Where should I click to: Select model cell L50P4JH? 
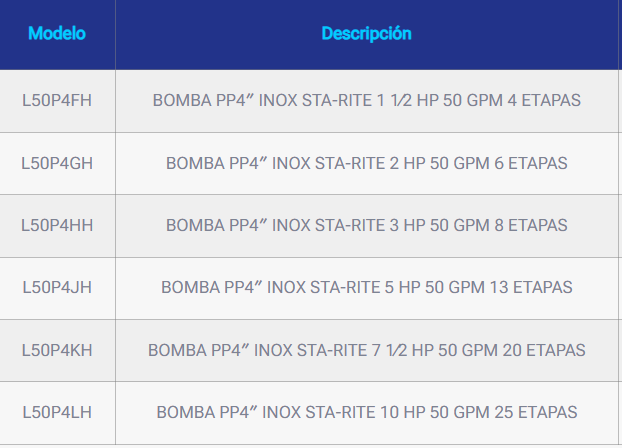point(57,287)
